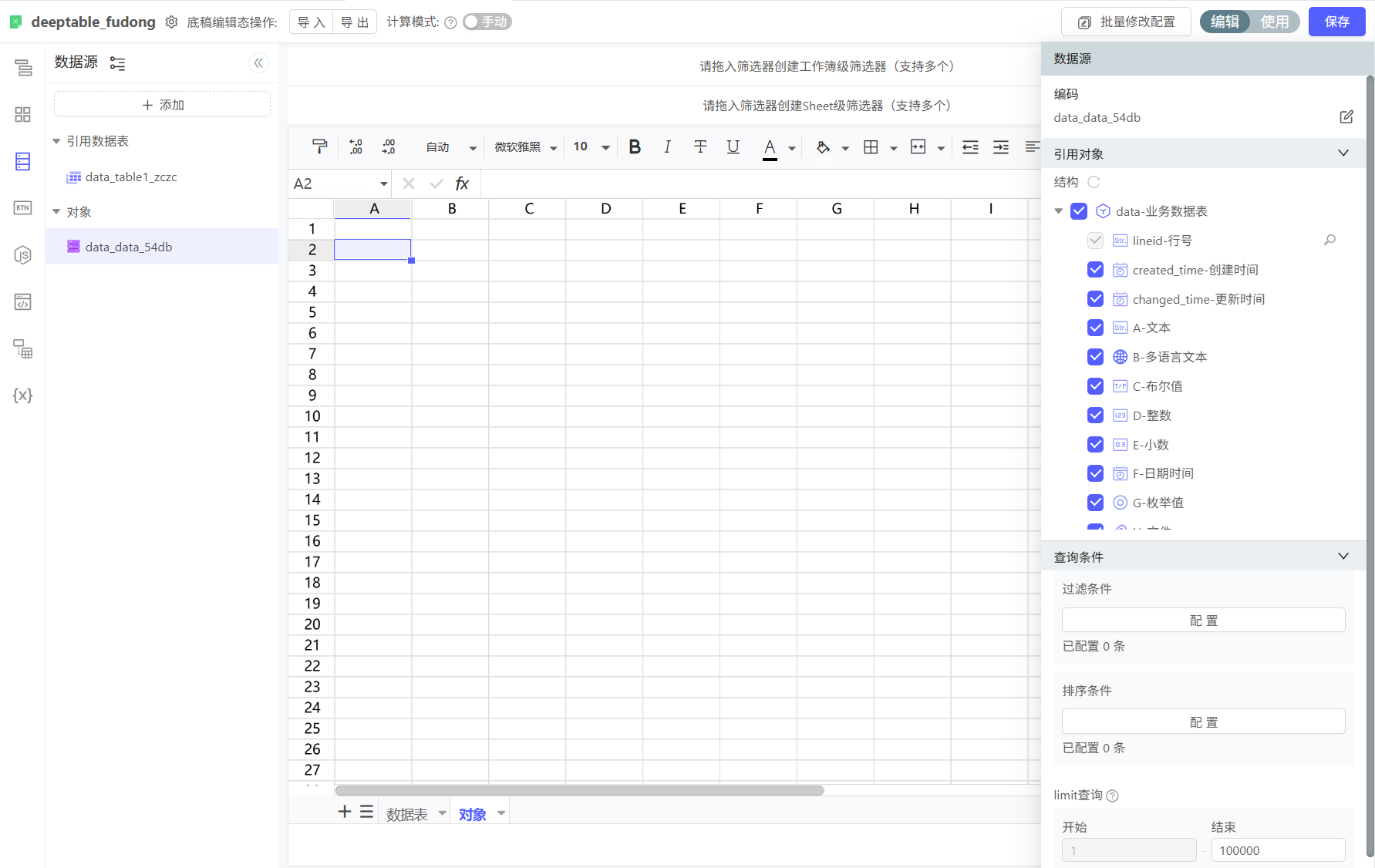Click the 保存 button
Image resolution: width=1375 pixels, height=868 pixels.
click(x=1336, y=22)
